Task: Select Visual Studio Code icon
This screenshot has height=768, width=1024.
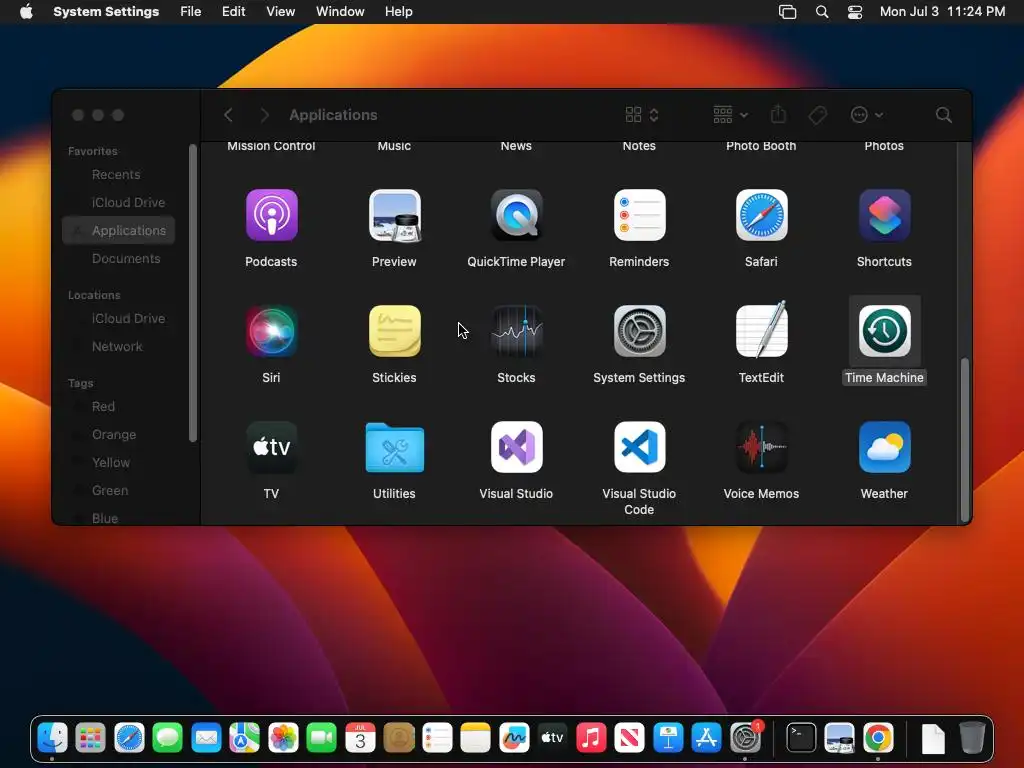Action: coord(639,447)
